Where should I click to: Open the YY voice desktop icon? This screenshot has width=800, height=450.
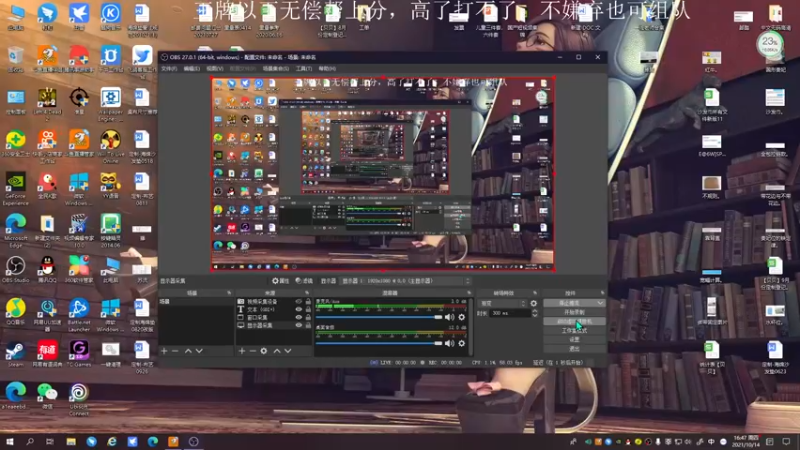[x=110, y=185]
